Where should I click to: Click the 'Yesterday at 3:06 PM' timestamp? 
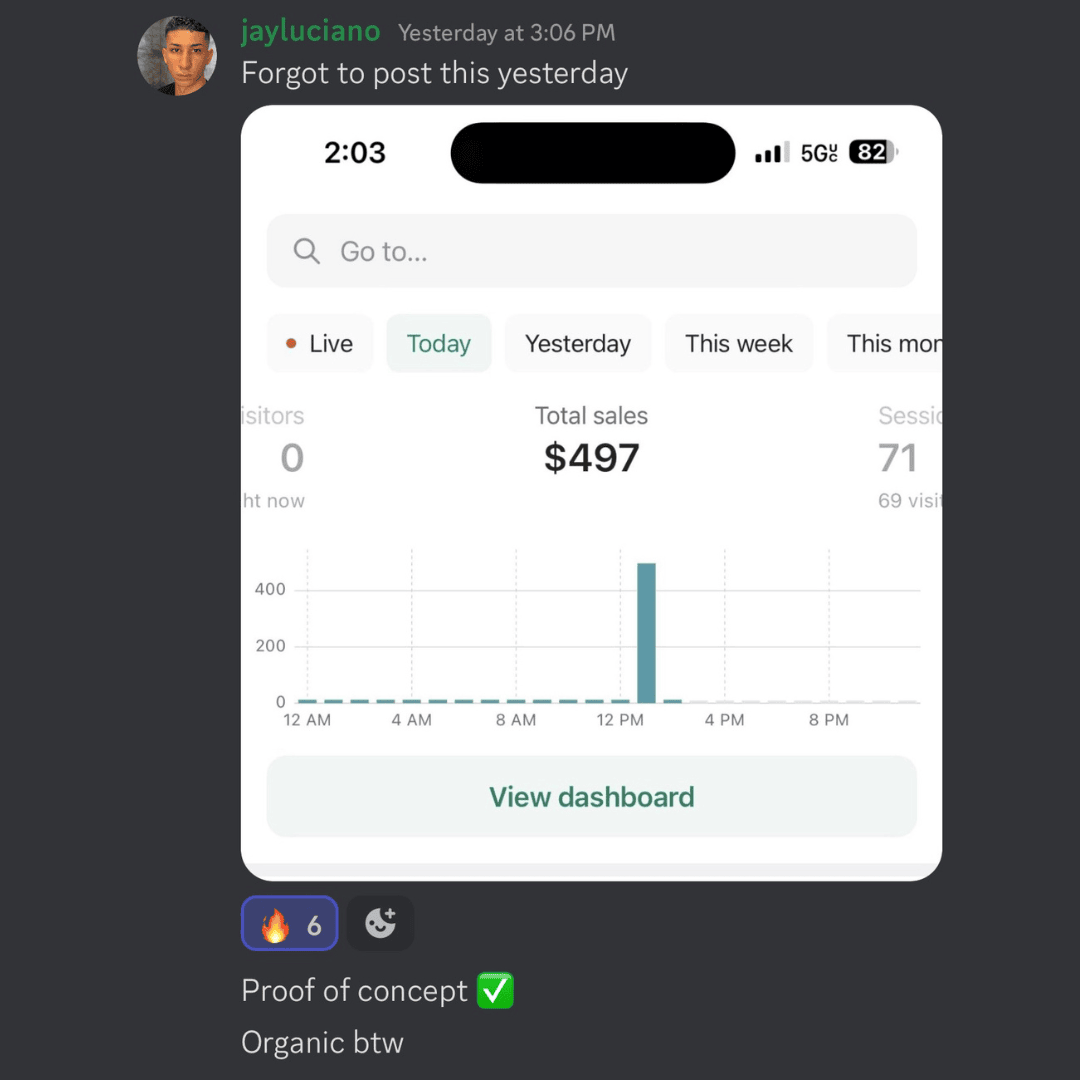click(x=506, y=33)
